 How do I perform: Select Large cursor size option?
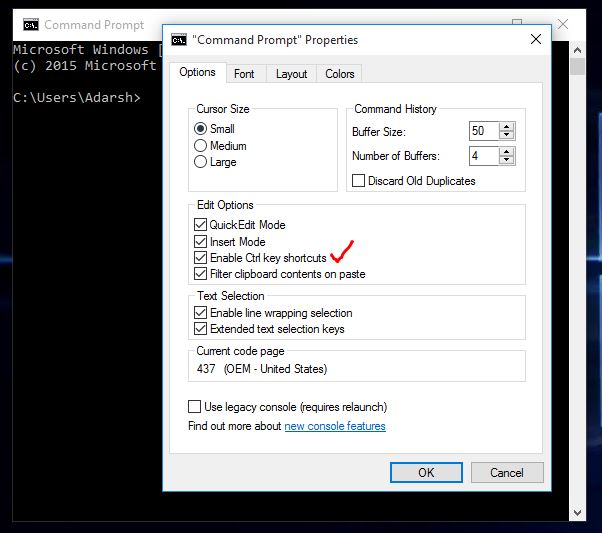pyautogui.click(x=201, y=161)
